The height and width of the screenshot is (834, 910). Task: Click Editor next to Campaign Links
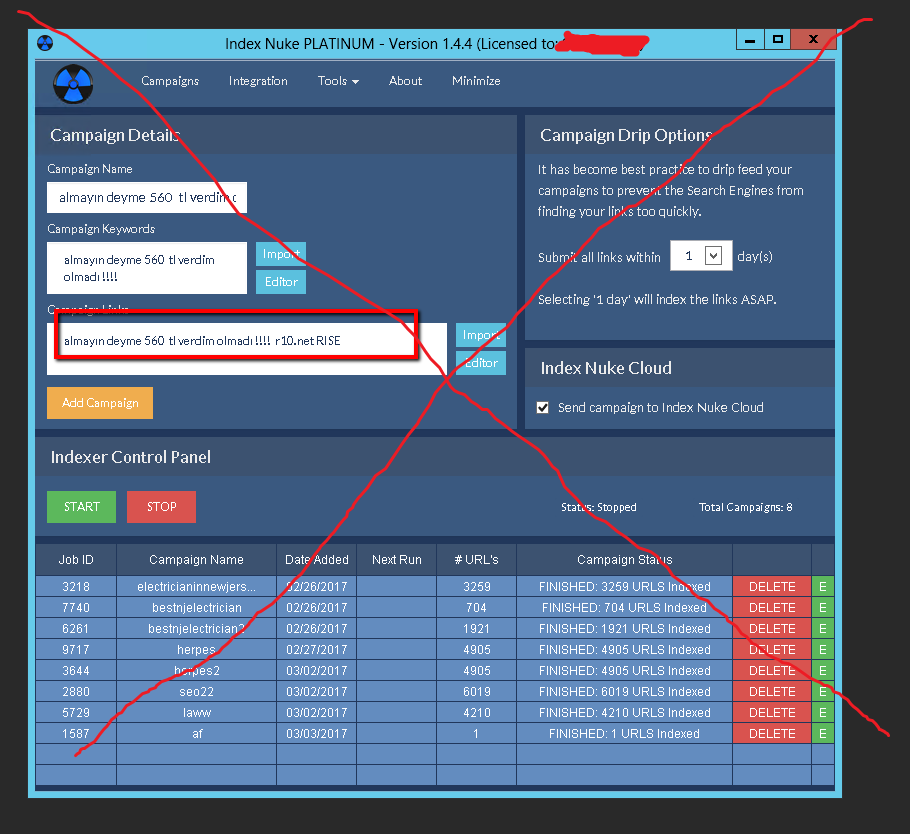(x=481, y=363)
